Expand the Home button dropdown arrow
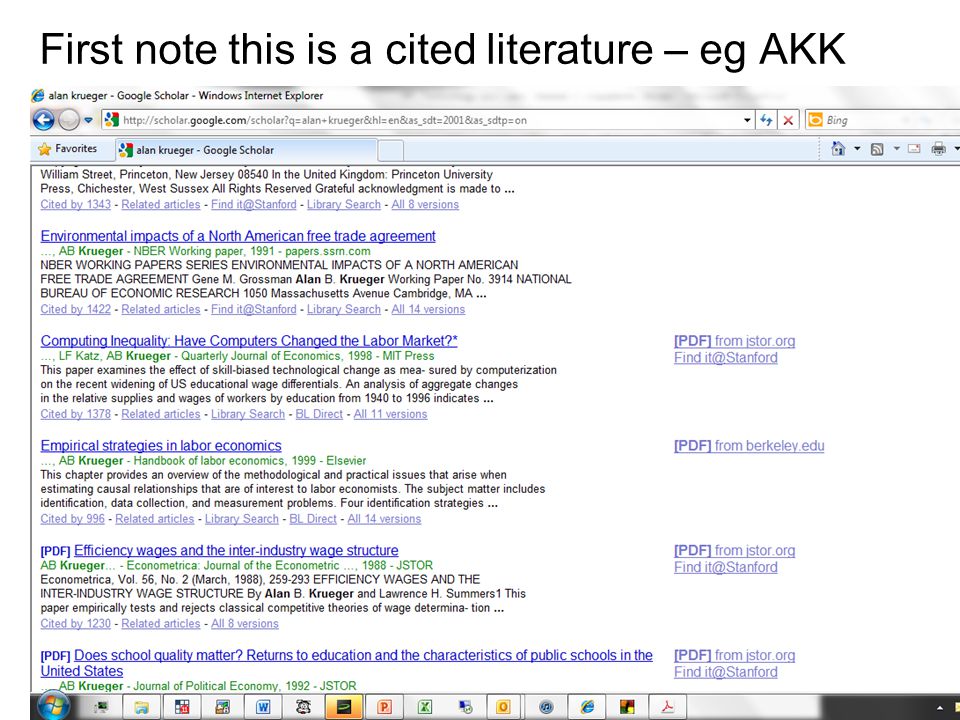The height and width of the screenshot is (720, 960). [x=857, y=148]
